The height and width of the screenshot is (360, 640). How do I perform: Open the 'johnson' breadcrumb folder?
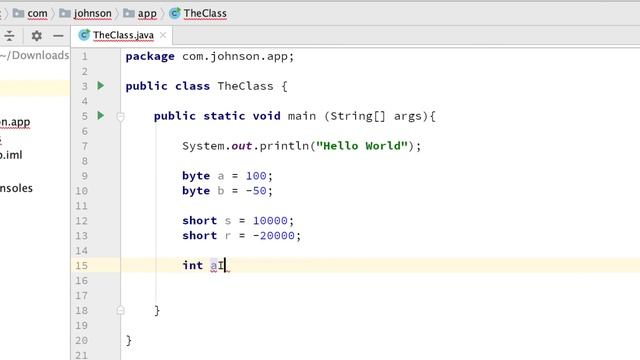[93, 13]
